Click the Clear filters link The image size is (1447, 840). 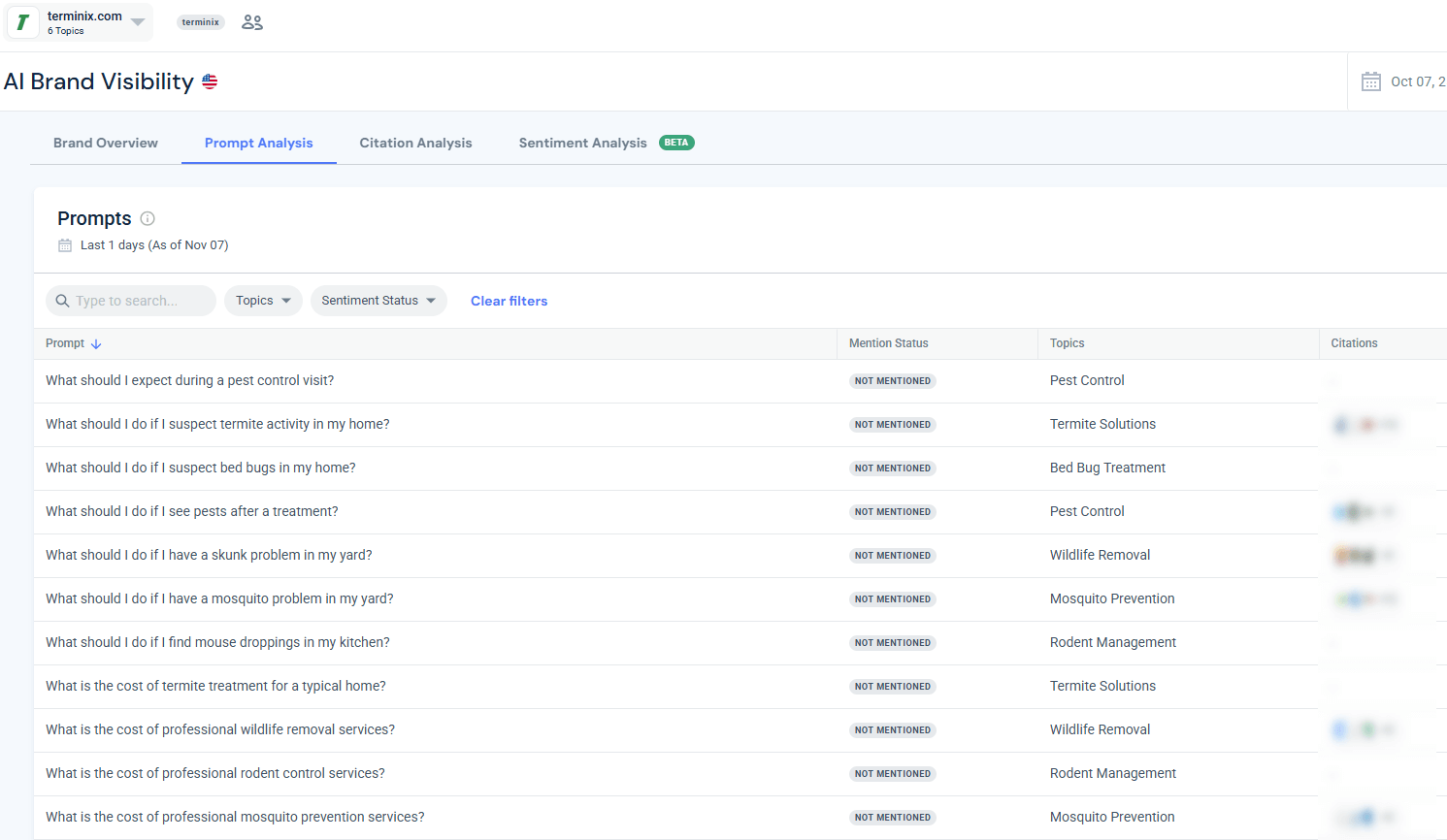coord(509,302)
